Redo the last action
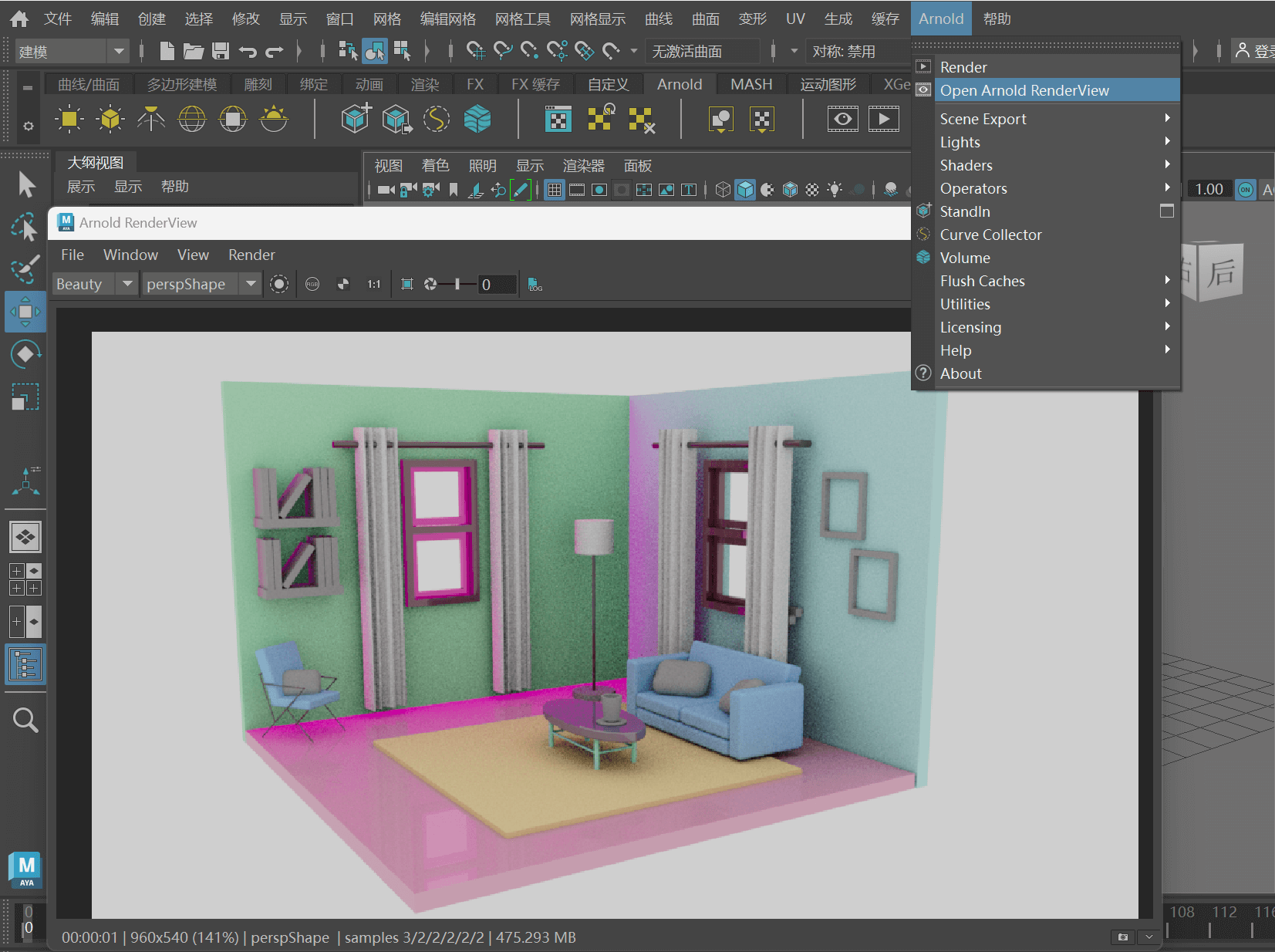Image resolution: width=1275 pixels, height=952 pixels. pyautogui.click(x=275, y=52)
